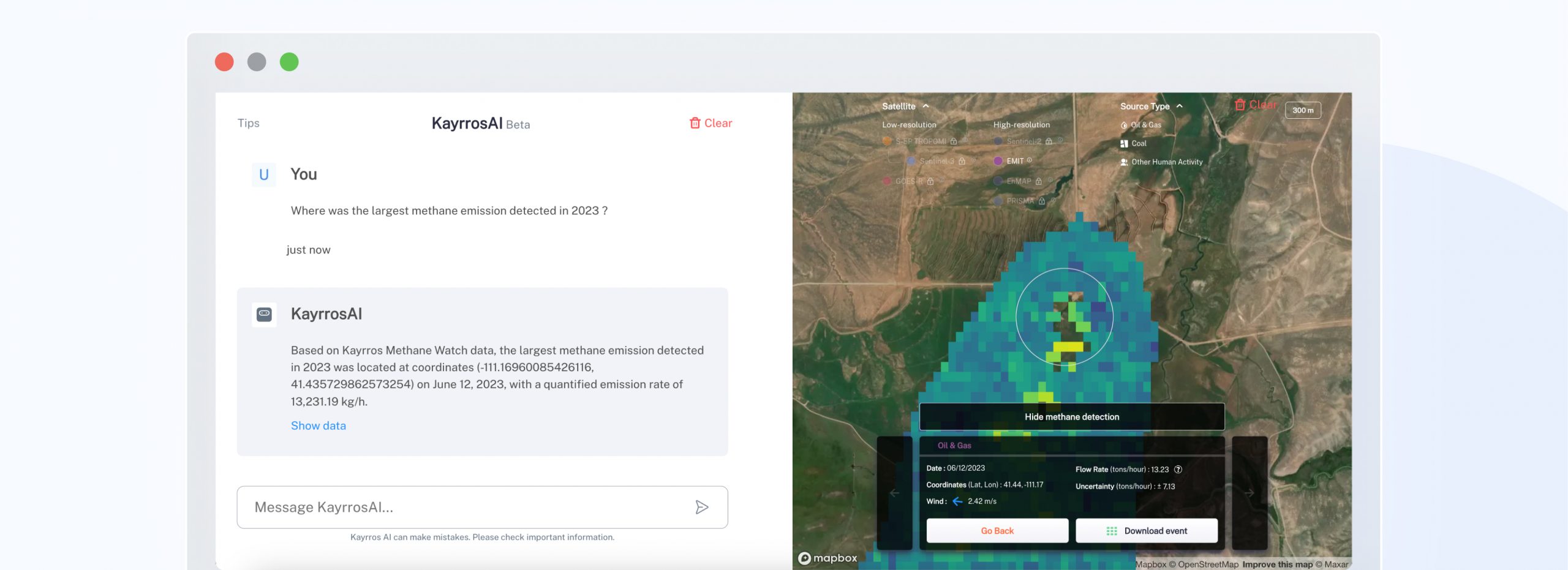Click the lock icon next to PRISMA

point(1042,201)
